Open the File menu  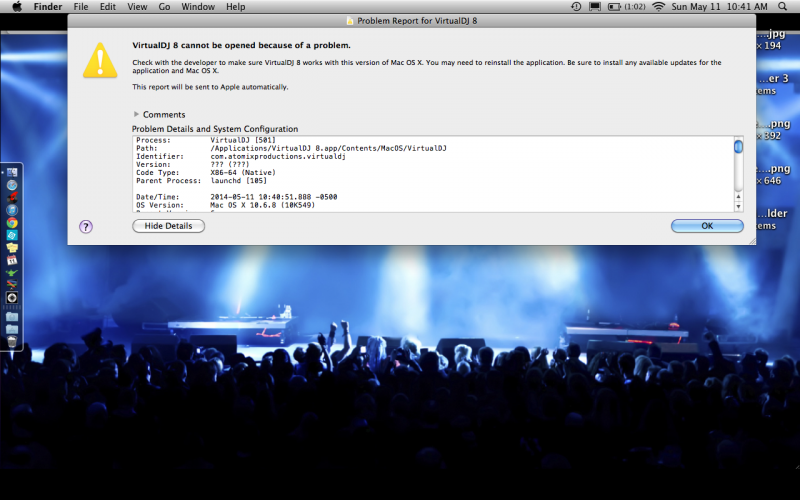coord(81,7)
